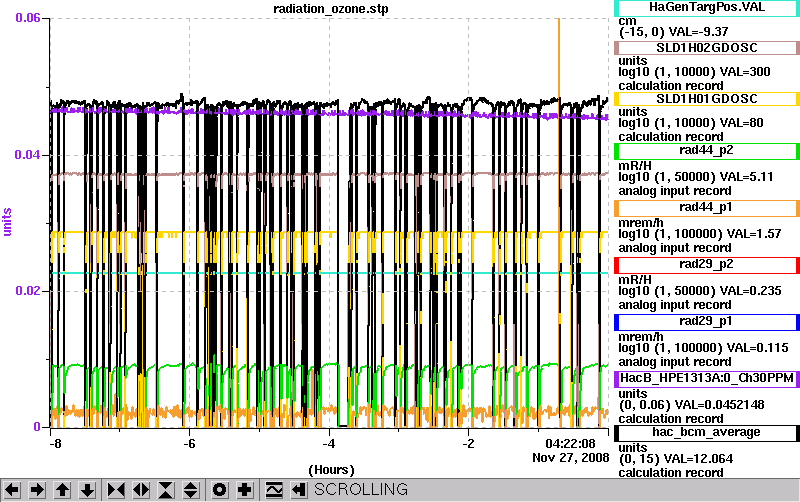
Task: Click the -6 x-axis tick label
Action: click(x=189, y=444)
